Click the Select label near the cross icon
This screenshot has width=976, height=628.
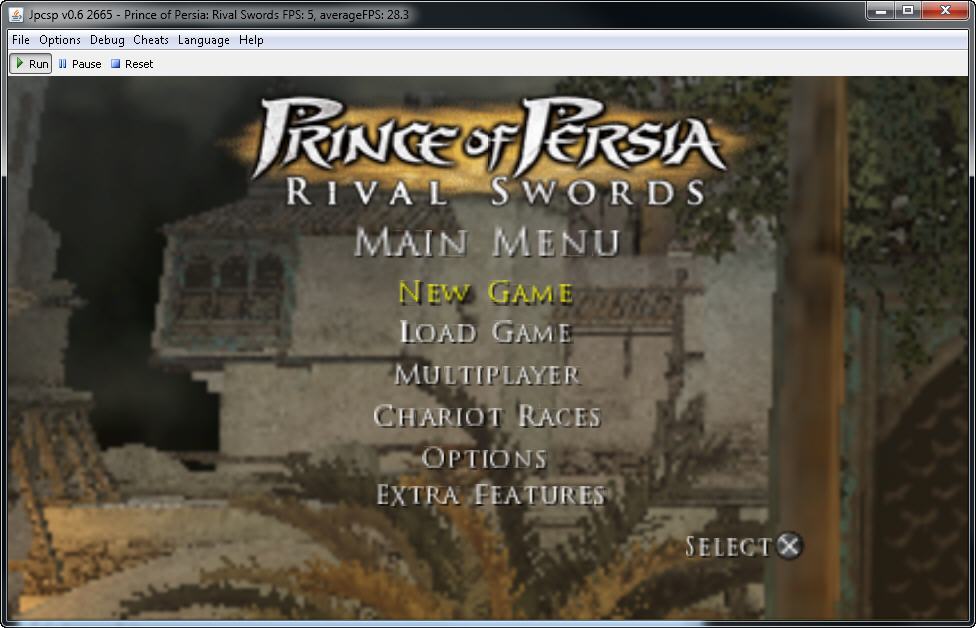coord(728,547)
